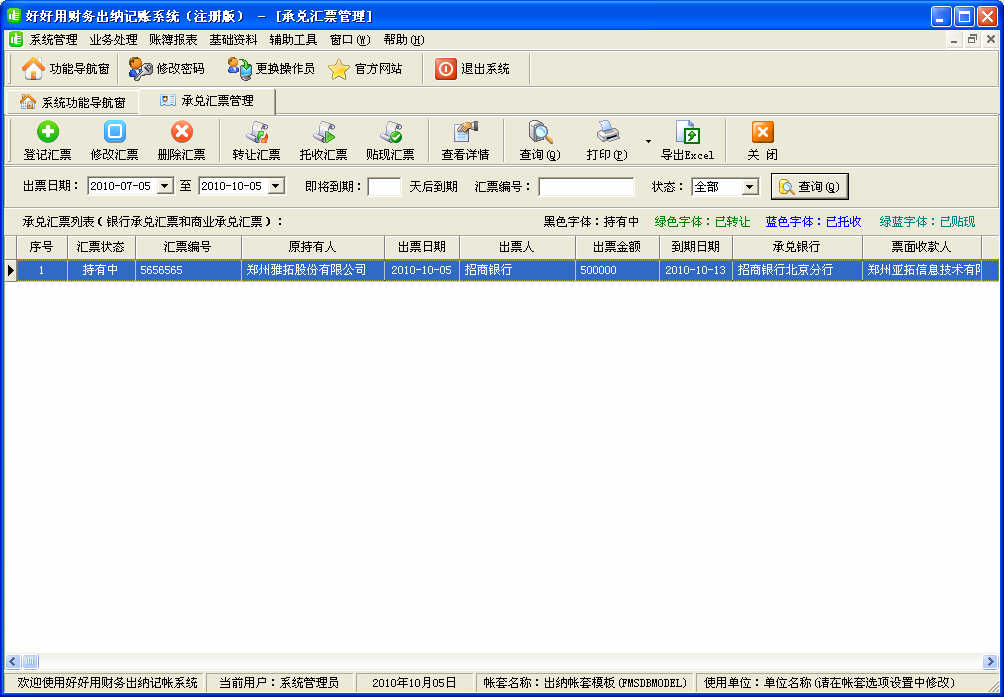Expand the start date dropdown 2010-07-05
Image resolution: width=1004 pixels, height=697 pixels.
(x=165, y=186)
